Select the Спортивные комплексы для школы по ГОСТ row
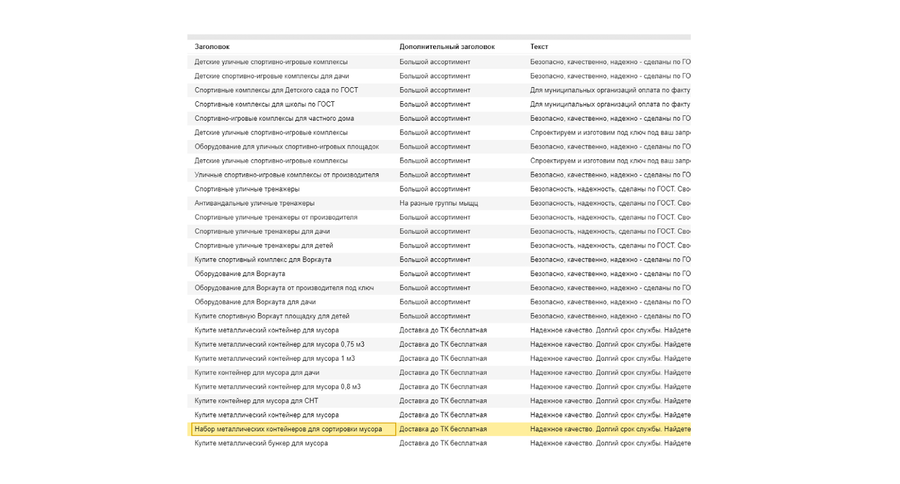This screenshot has width=900, height=484. pos(439,104)
